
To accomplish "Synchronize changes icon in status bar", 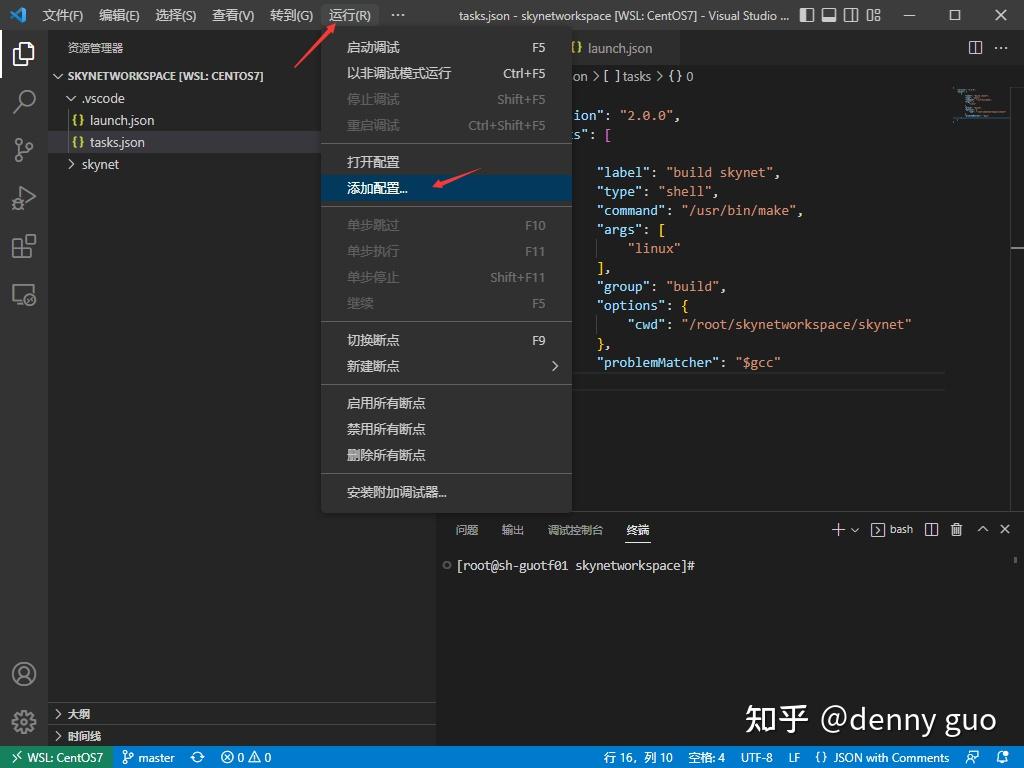I will (x=197, y=758).
